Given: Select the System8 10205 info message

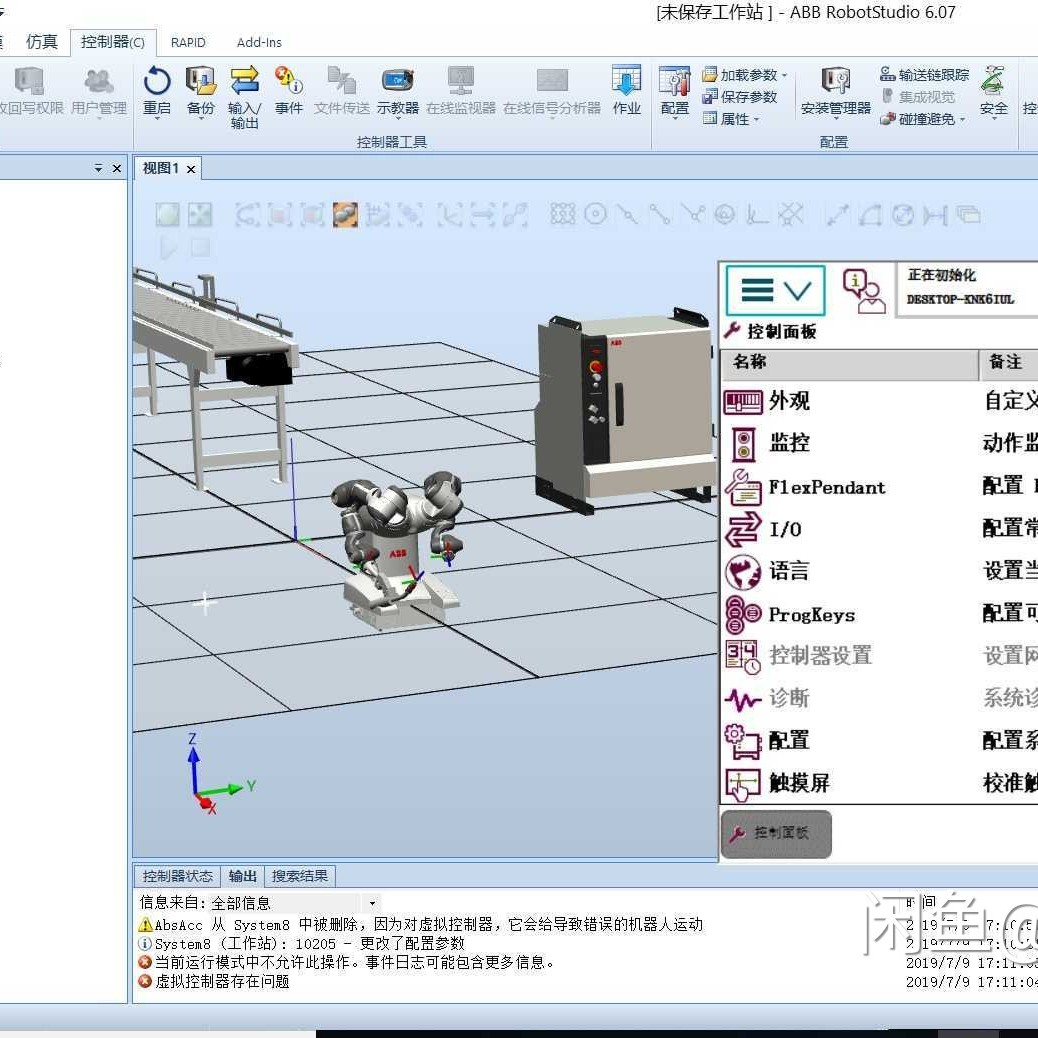Looking at the screenshot, I should [x=301, y=943].
